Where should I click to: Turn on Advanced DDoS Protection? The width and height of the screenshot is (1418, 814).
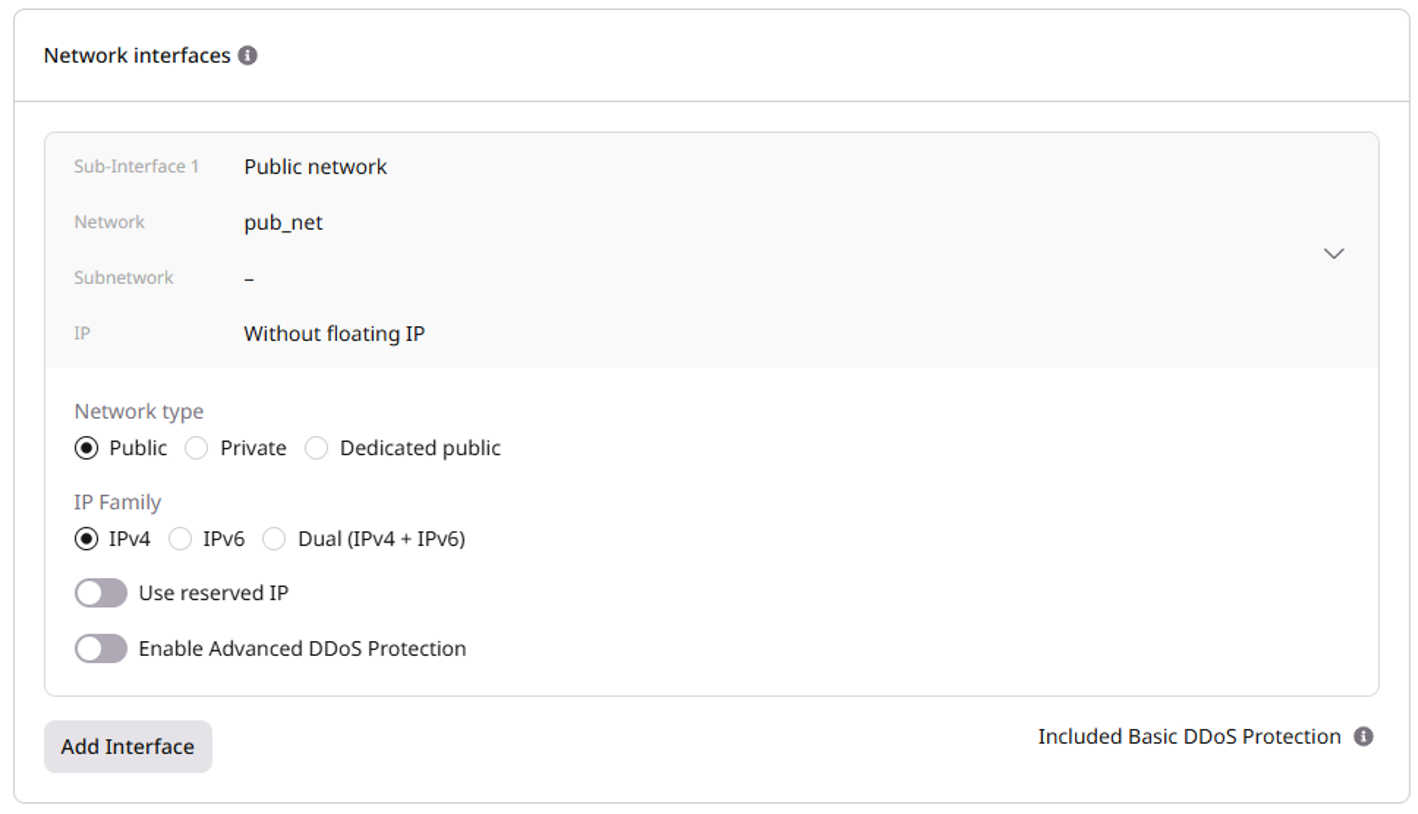[100, 648]
